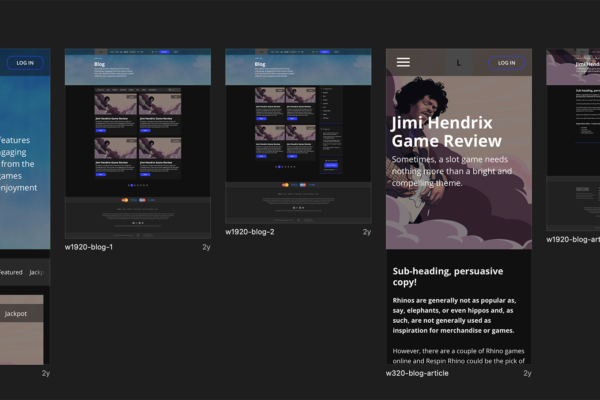Open the w1920-blog-2 file thumbnail

298,136
